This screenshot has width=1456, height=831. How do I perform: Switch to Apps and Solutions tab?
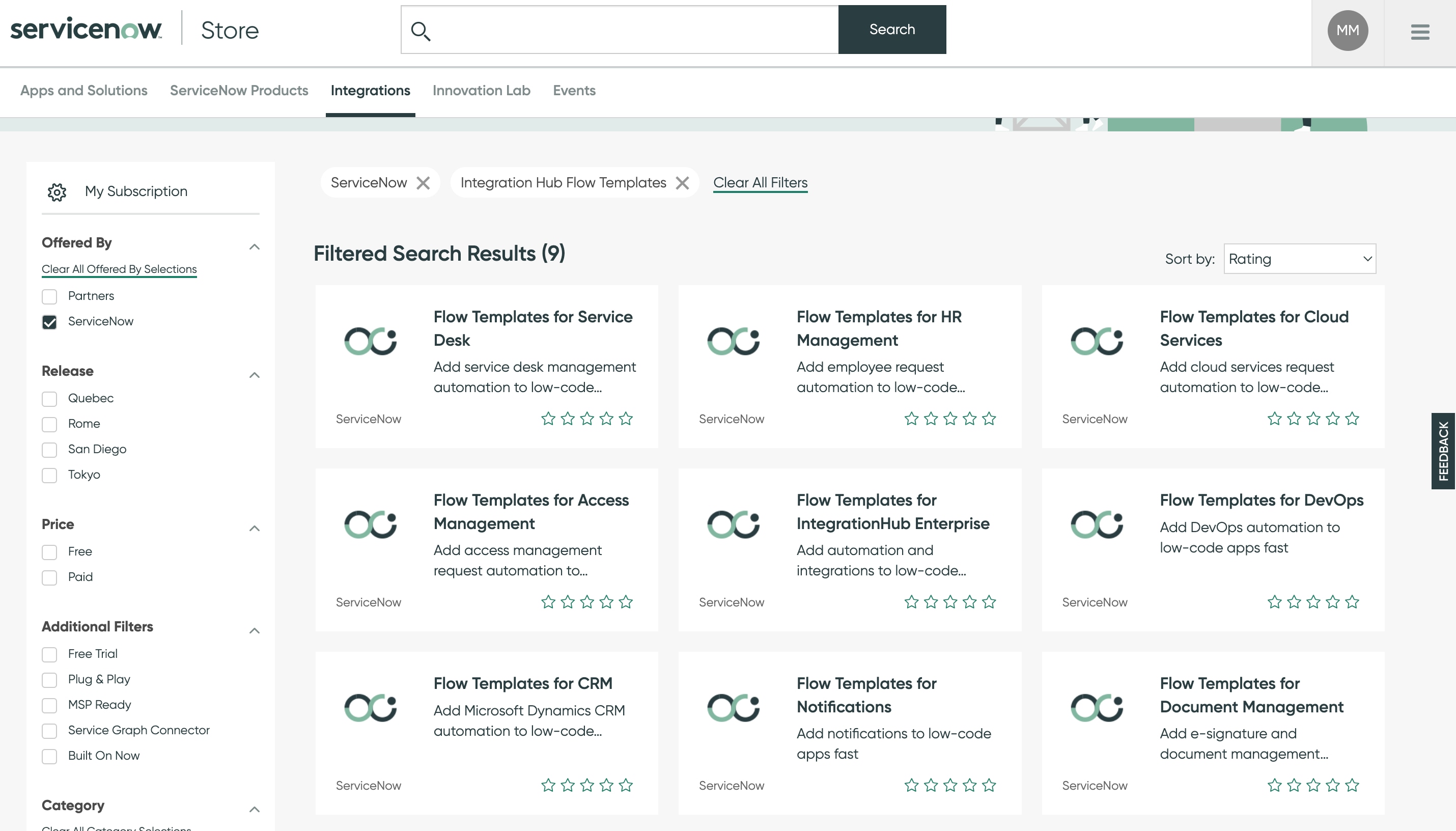pos(84,91)
